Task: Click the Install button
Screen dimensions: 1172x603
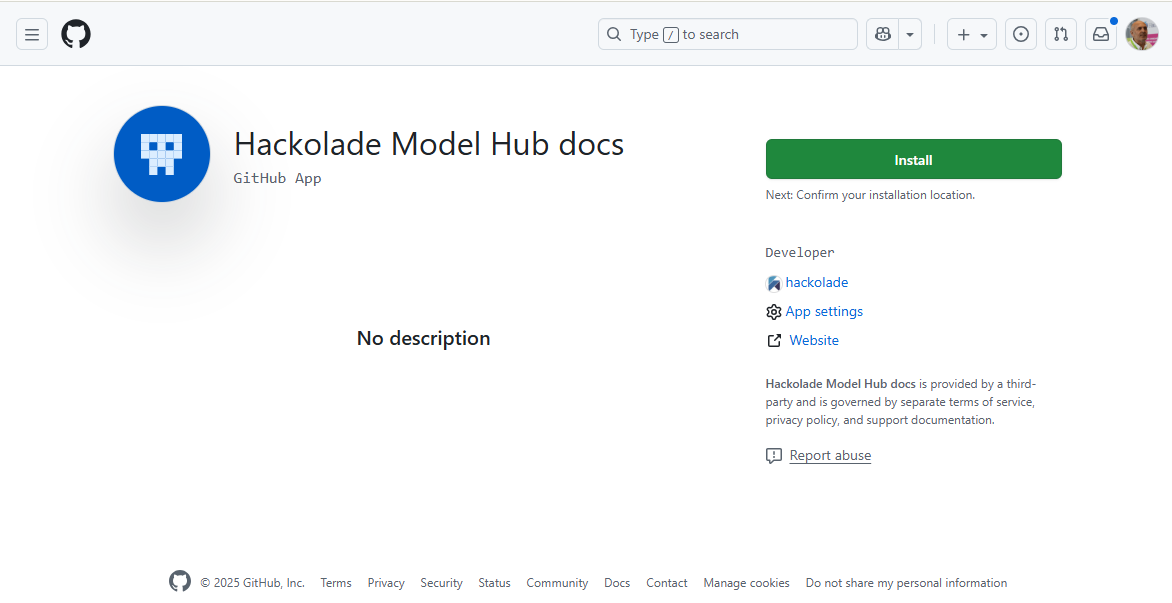Action: click(x=913, y=159)
